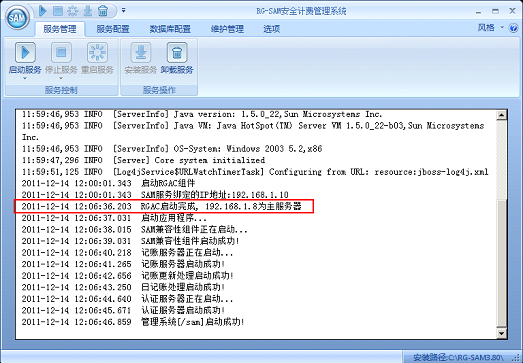
Task: Click the quick-access uninstall (trash) icon
Action: [103, 11]
